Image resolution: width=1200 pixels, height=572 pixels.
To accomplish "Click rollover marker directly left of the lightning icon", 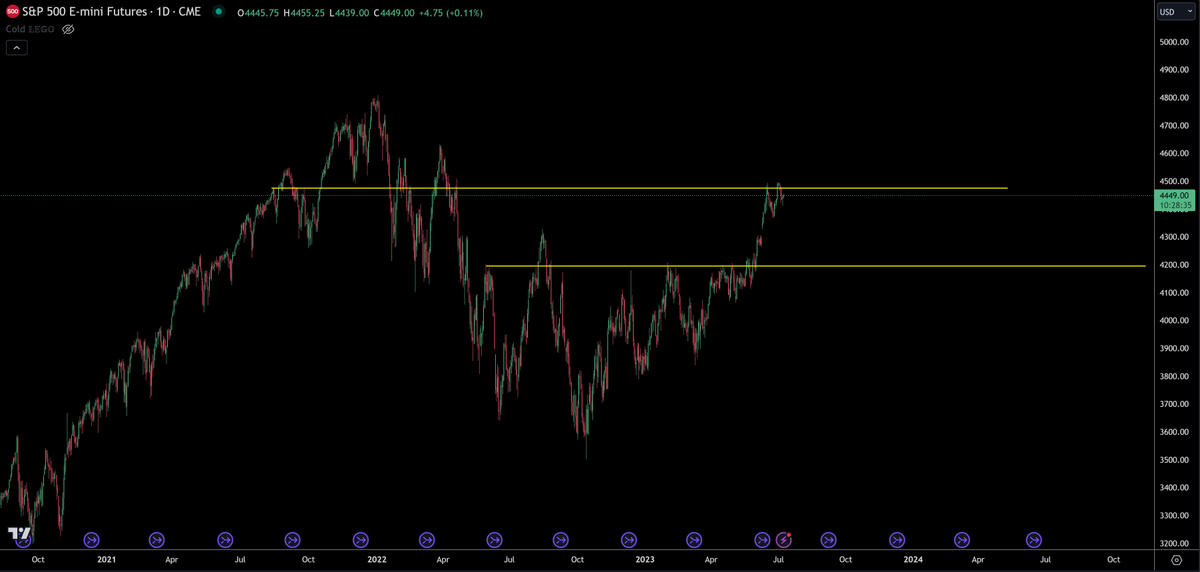I will coord(763,539).
